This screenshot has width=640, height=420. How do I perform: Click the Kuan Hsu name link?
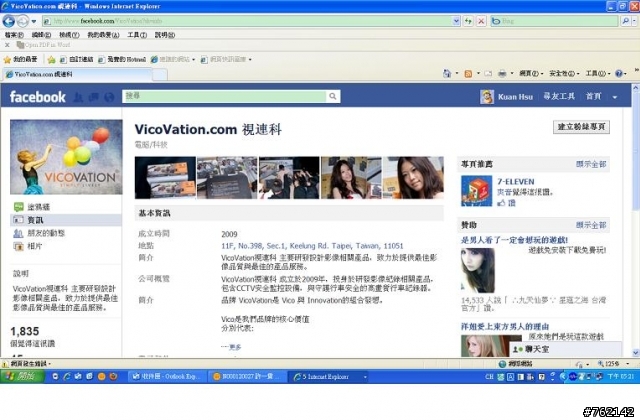click(515, 97)
